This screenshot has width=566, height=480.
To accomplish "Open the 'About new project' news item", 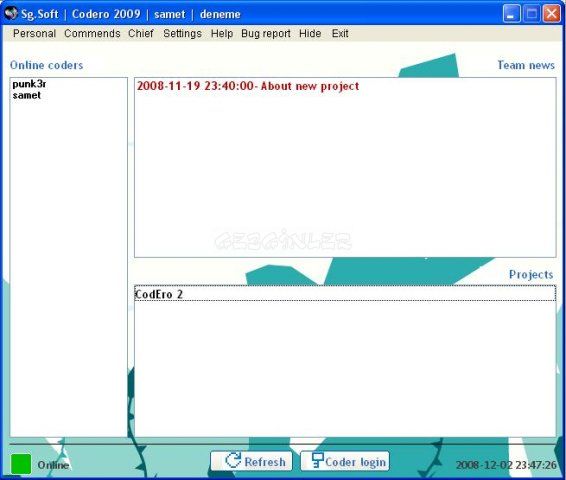I will (x=248, y=86).
